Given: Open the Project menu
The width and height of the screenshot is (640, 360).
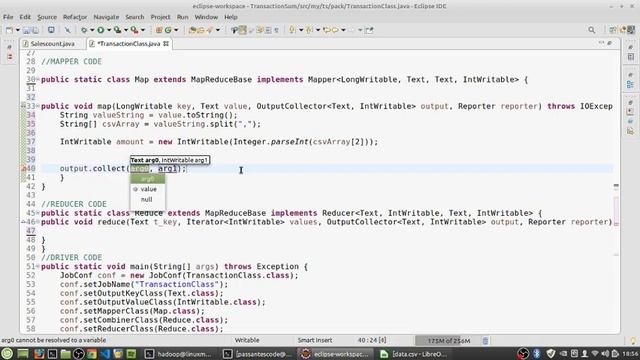Looking at the screenshot, I should point(160,17).
